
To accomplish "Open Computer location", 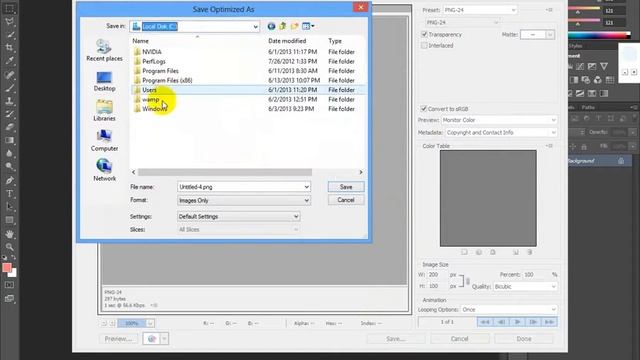I will pyautogui.click(x=104, y=141).
